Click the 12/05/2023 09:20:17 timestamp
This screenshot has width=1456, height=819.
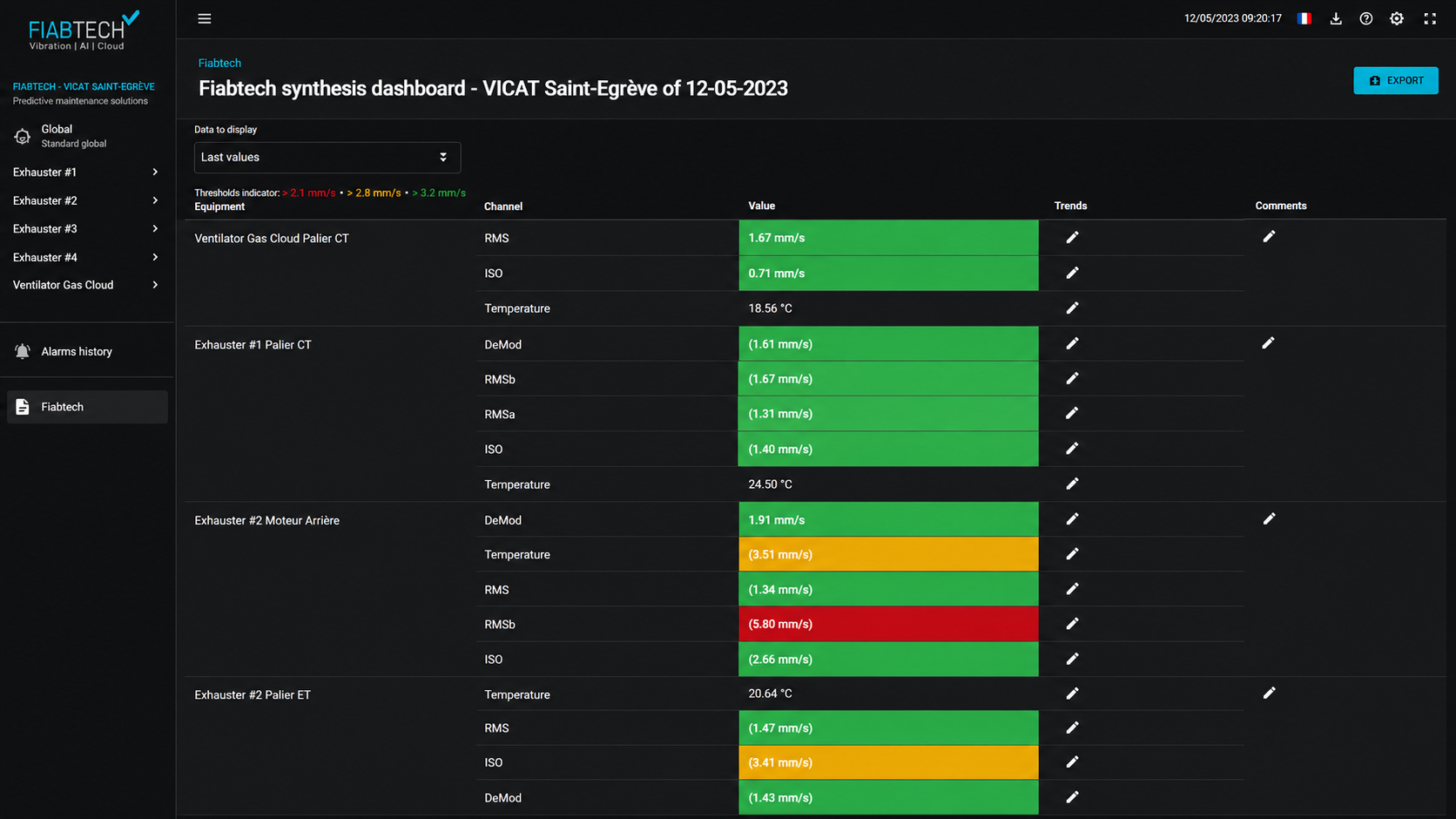click(x=1232, y=18)
